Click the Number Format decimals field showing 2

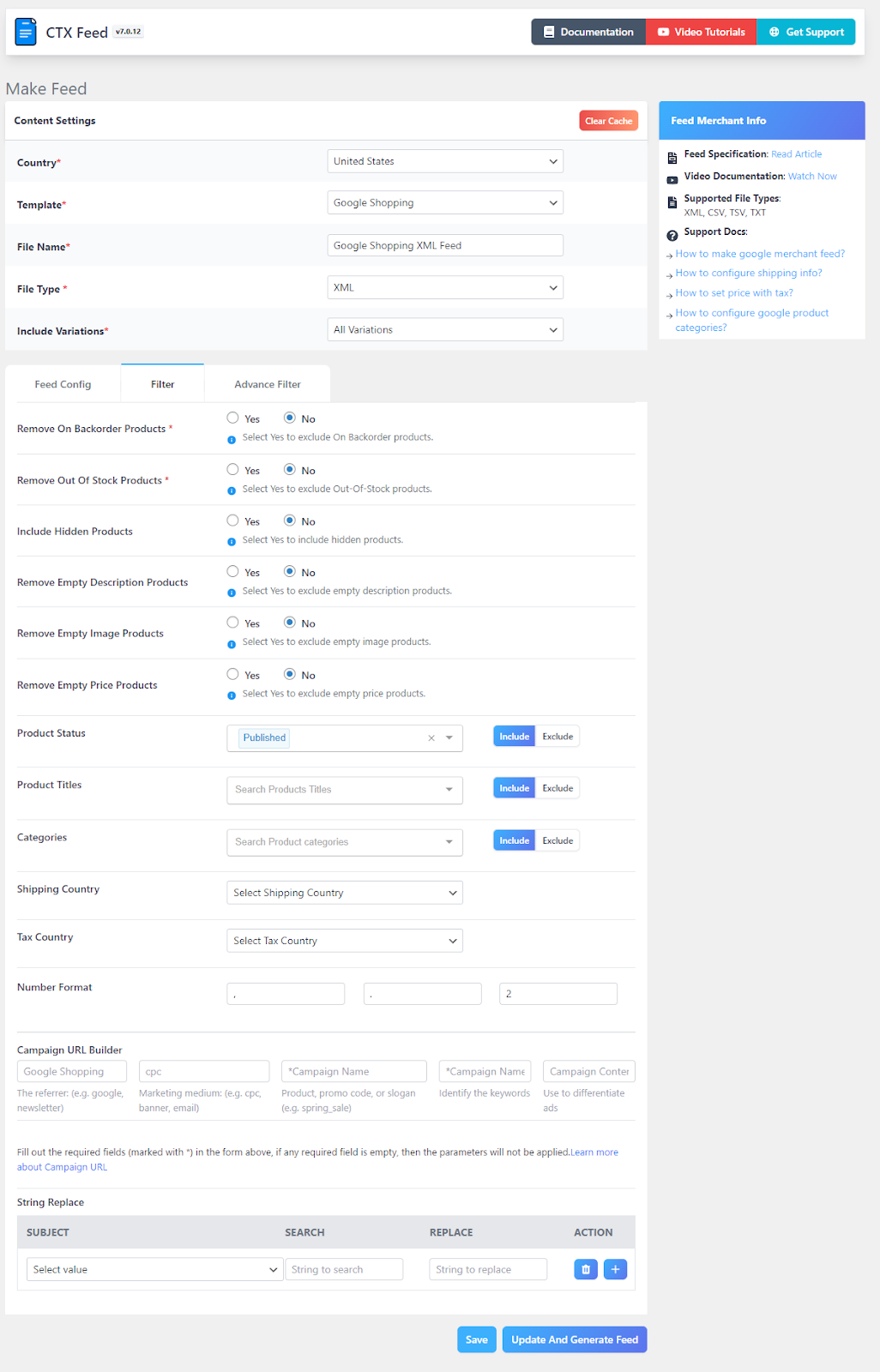(x=558, y=994)
